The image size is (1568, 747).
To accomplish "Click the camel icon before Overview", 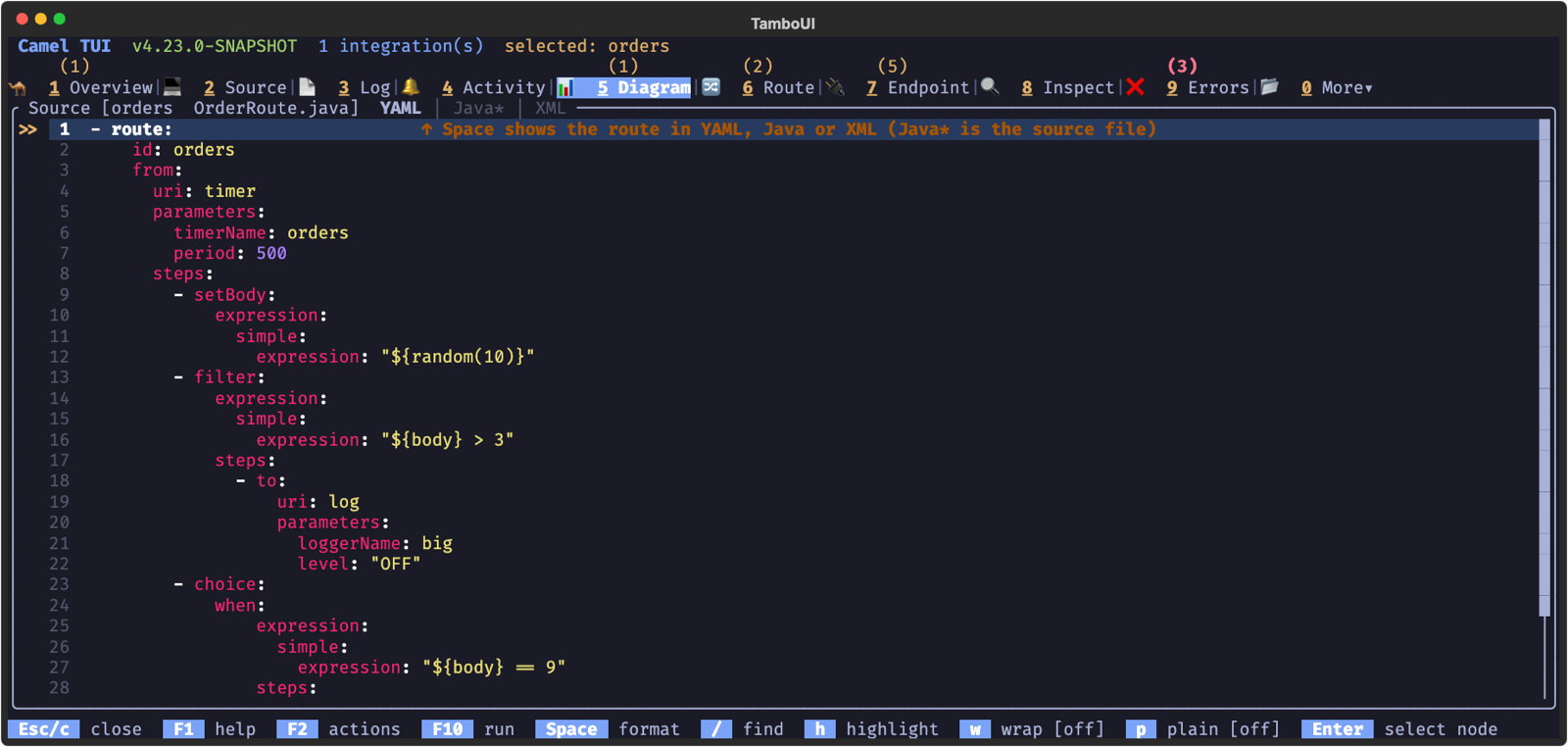I will tap(18, 87).
